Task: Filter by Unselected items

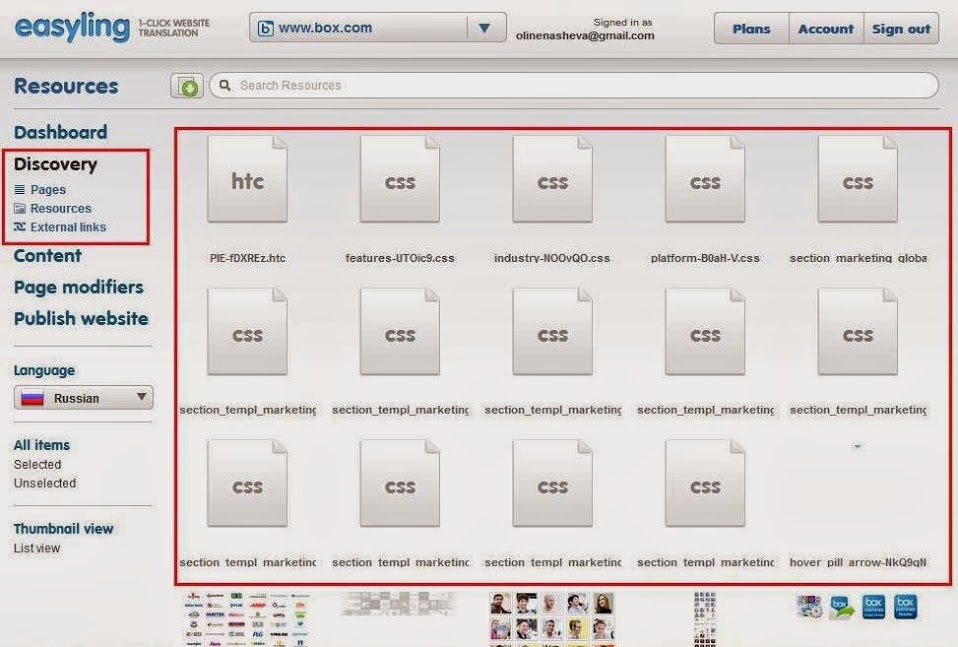Action: click(x=45, y=483)
